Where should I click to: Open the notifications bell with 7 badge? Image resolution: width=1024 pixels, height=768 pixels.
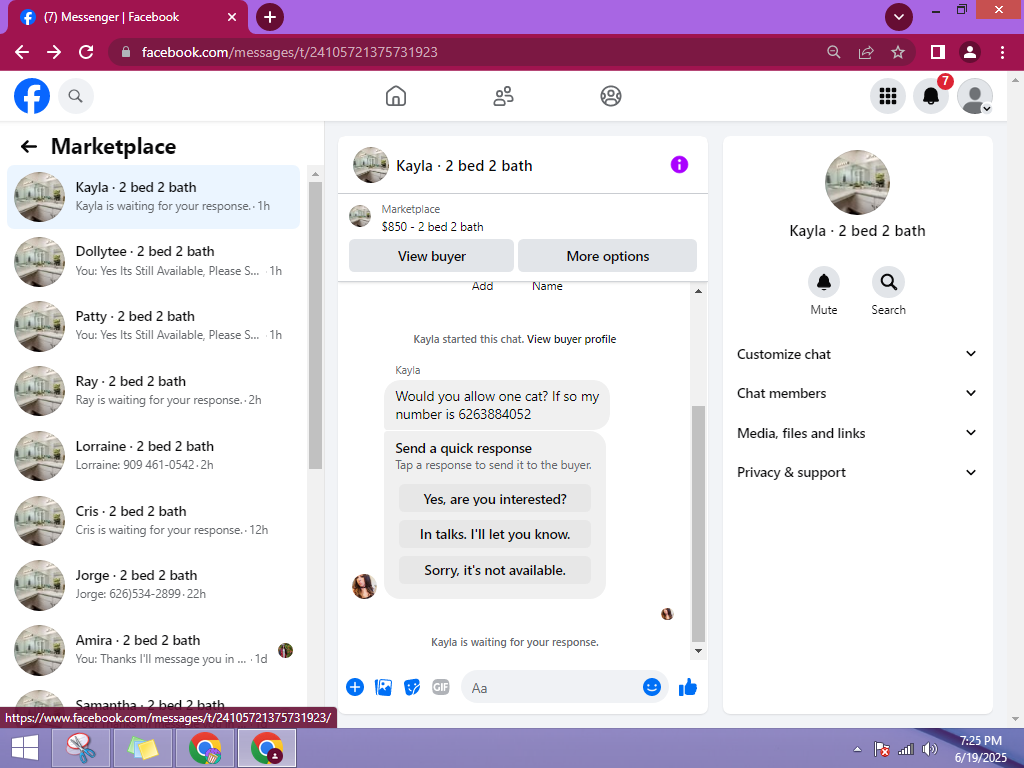point(931,96)
